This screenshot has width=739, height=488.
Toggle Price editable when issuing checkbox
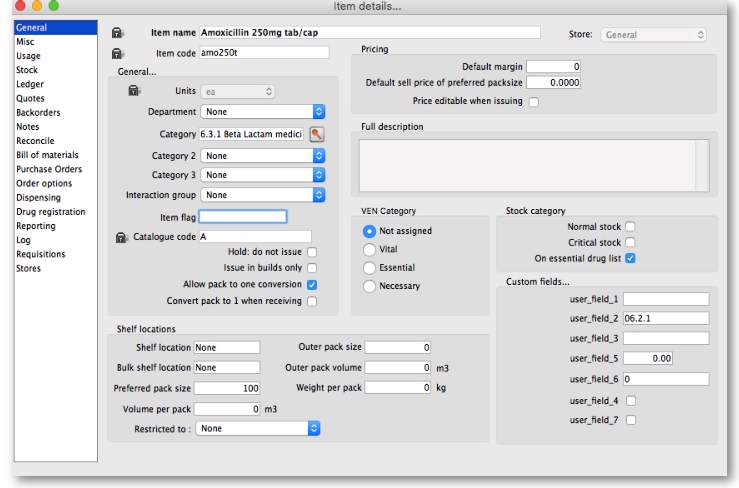click(533, 102)
